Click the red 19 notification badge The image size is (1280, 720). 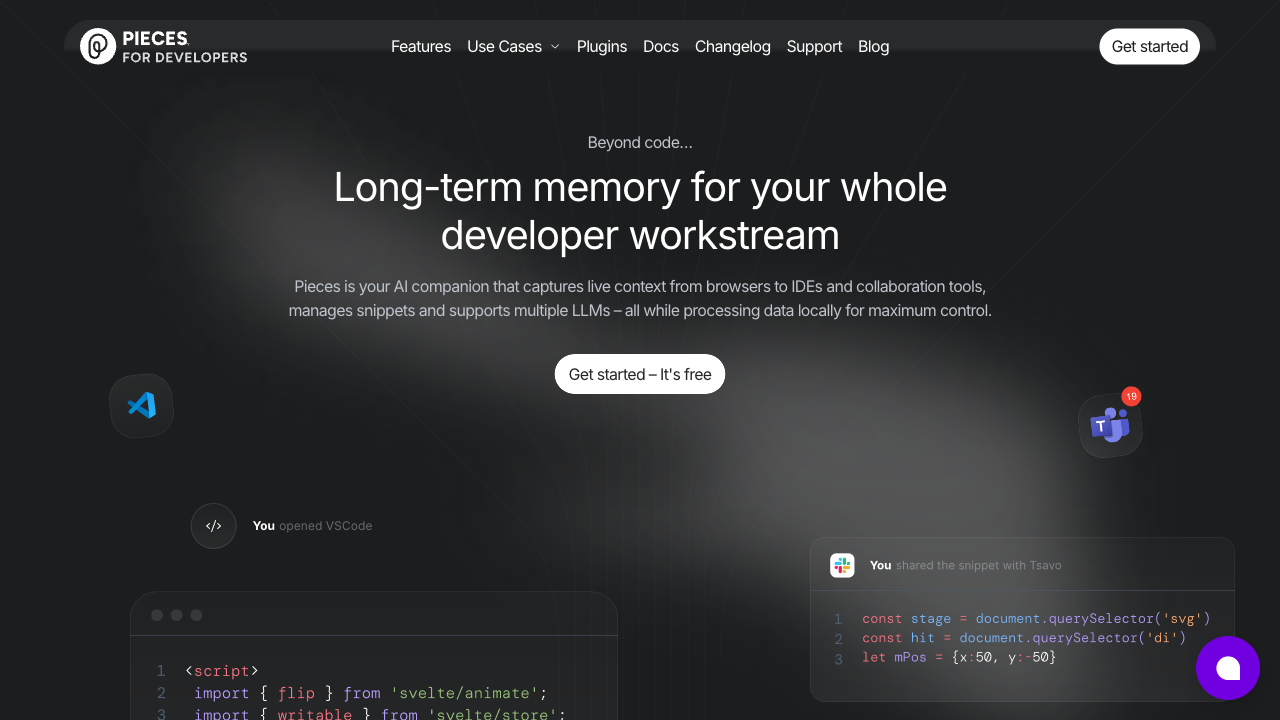(x=1131, y=397)
